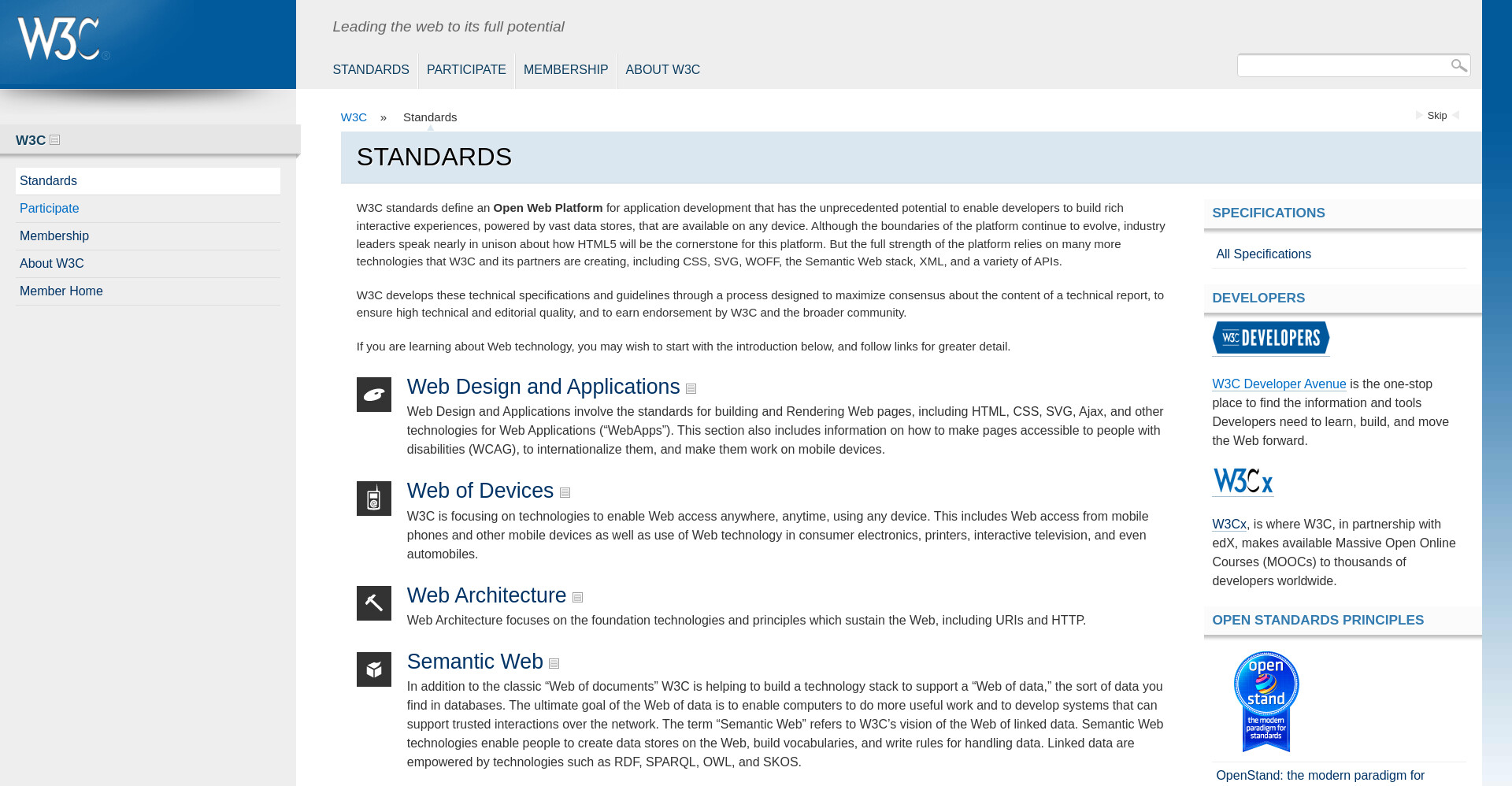
Task: Click the Web Design and Applications category icon
Action: coord(374,395)
